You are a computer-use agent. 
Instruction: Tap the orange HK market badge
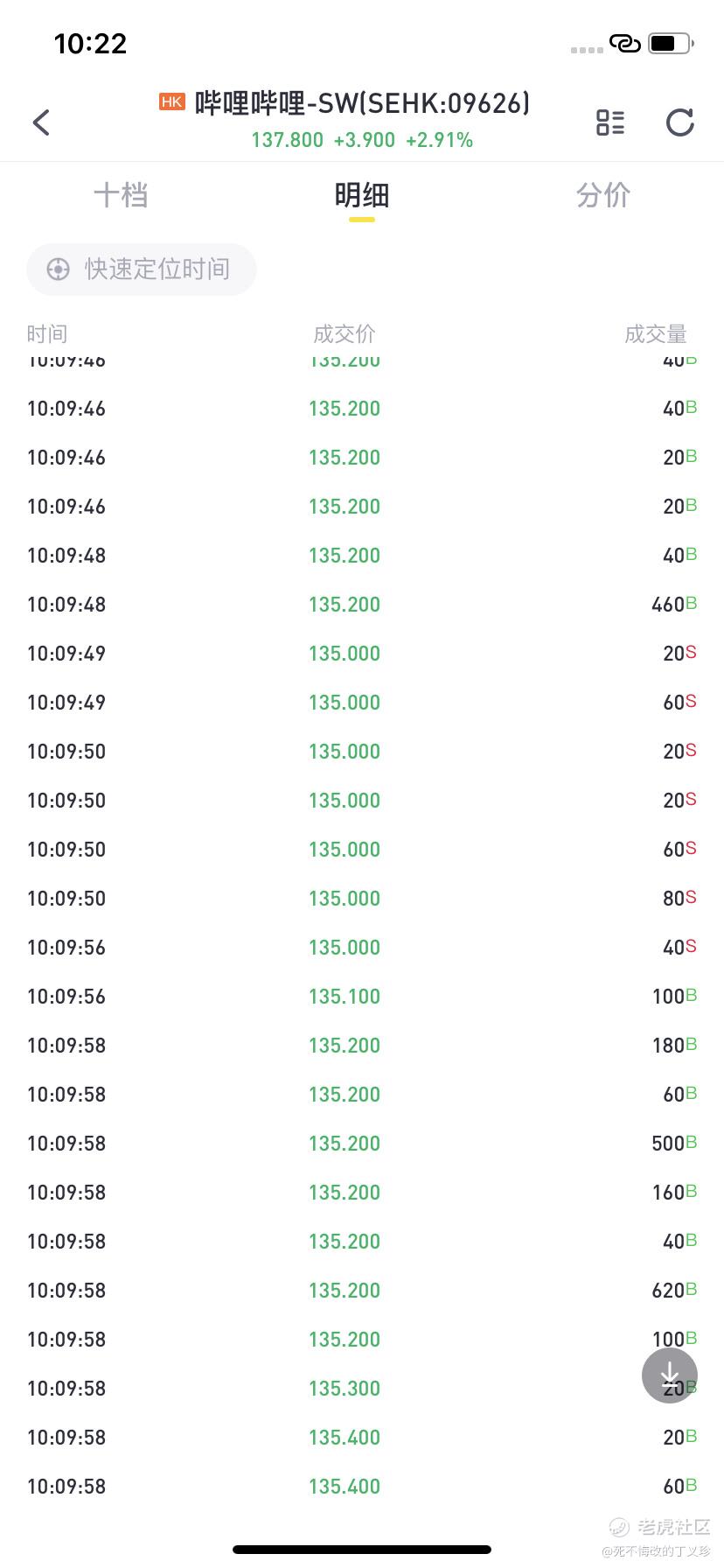[x=171, y=102]
